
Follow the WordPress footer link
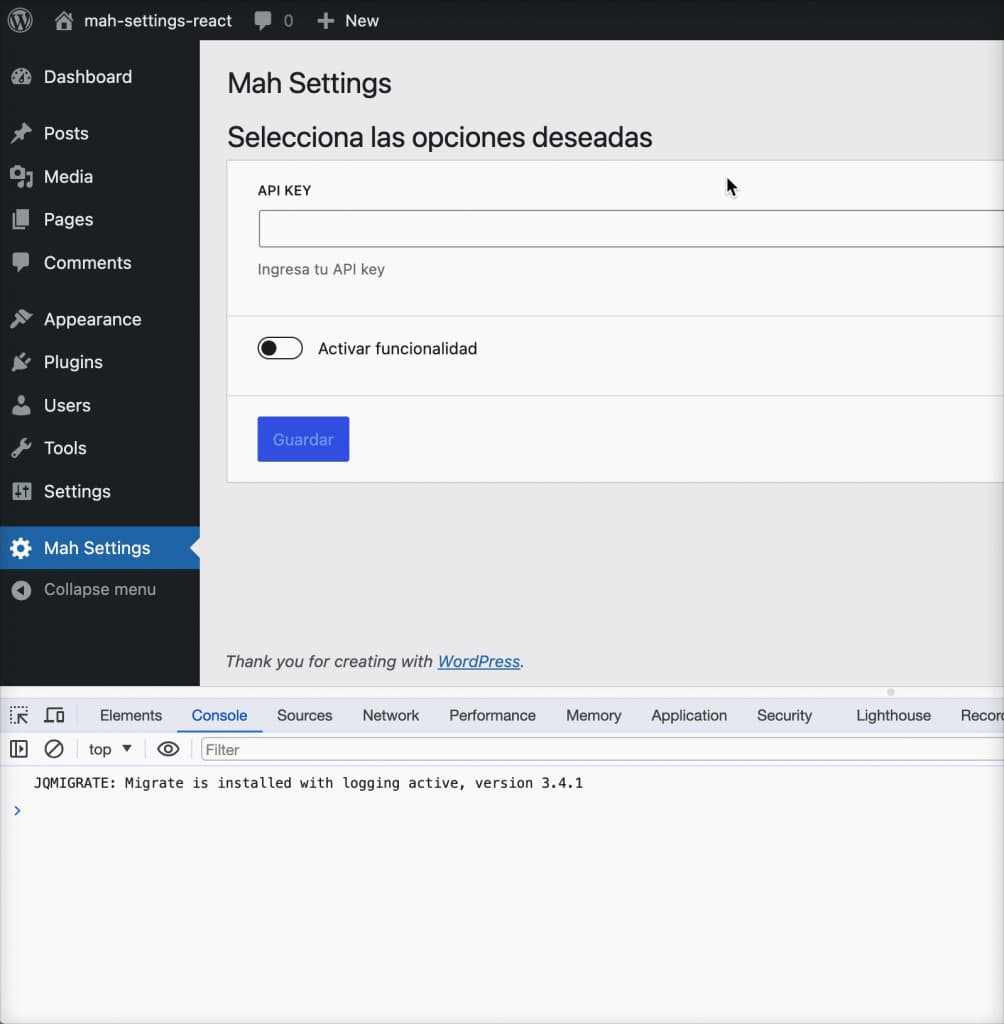coord(479,661)
